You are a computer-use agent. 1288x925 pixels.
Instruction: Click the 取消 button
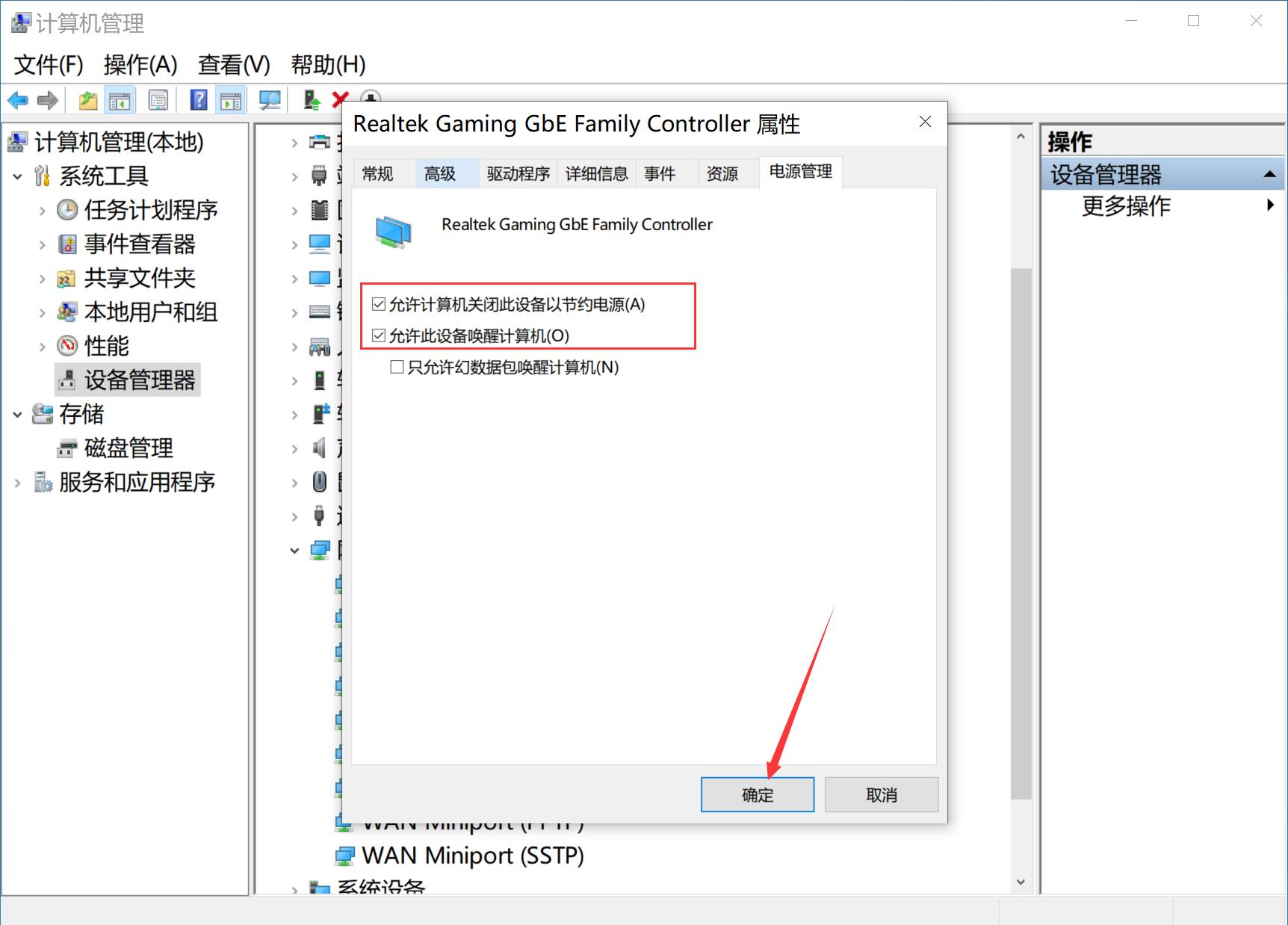(x=882, y=794)
